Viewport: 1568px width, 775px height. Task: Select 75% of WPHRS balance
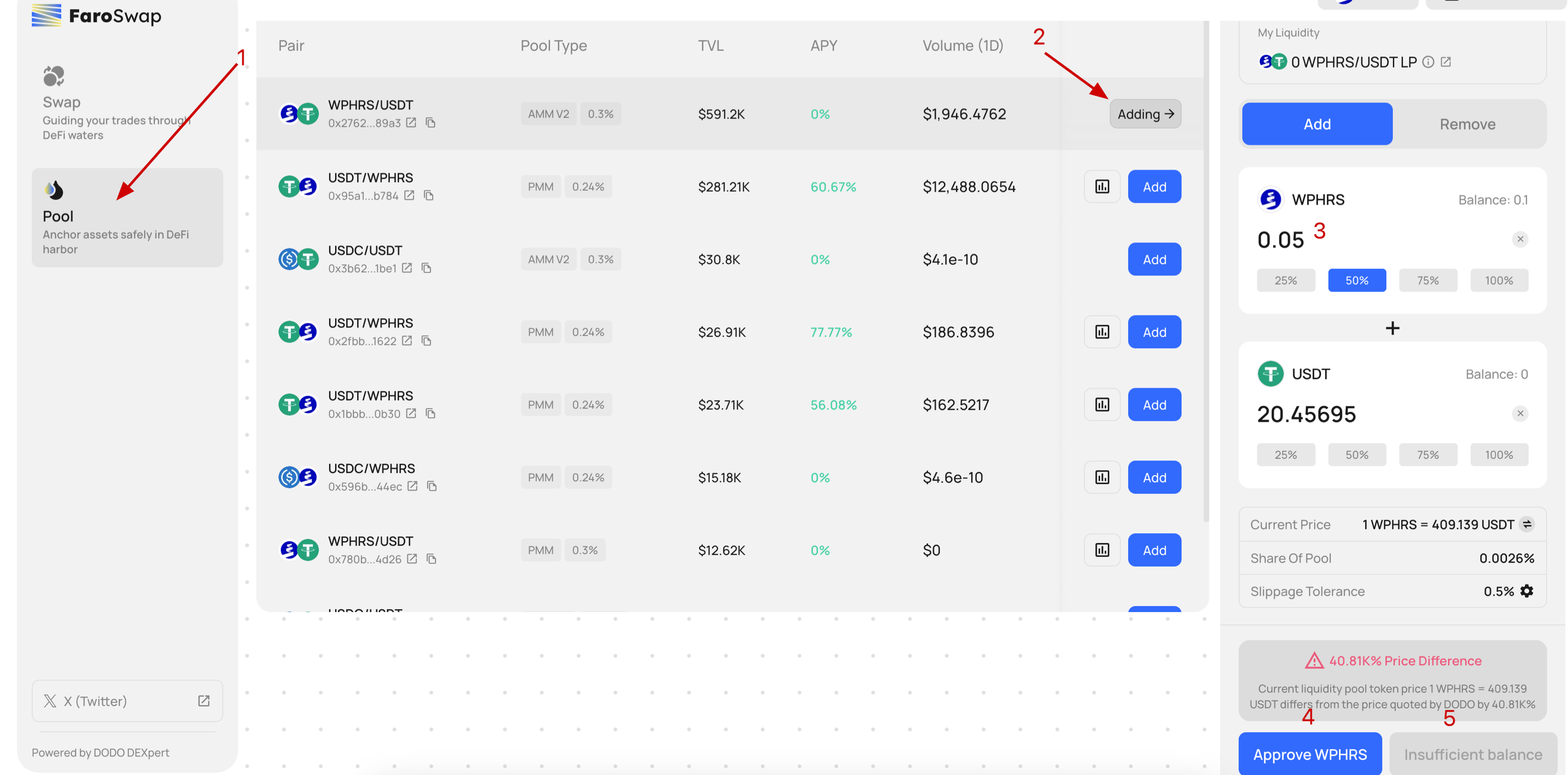coord(1428,280)
